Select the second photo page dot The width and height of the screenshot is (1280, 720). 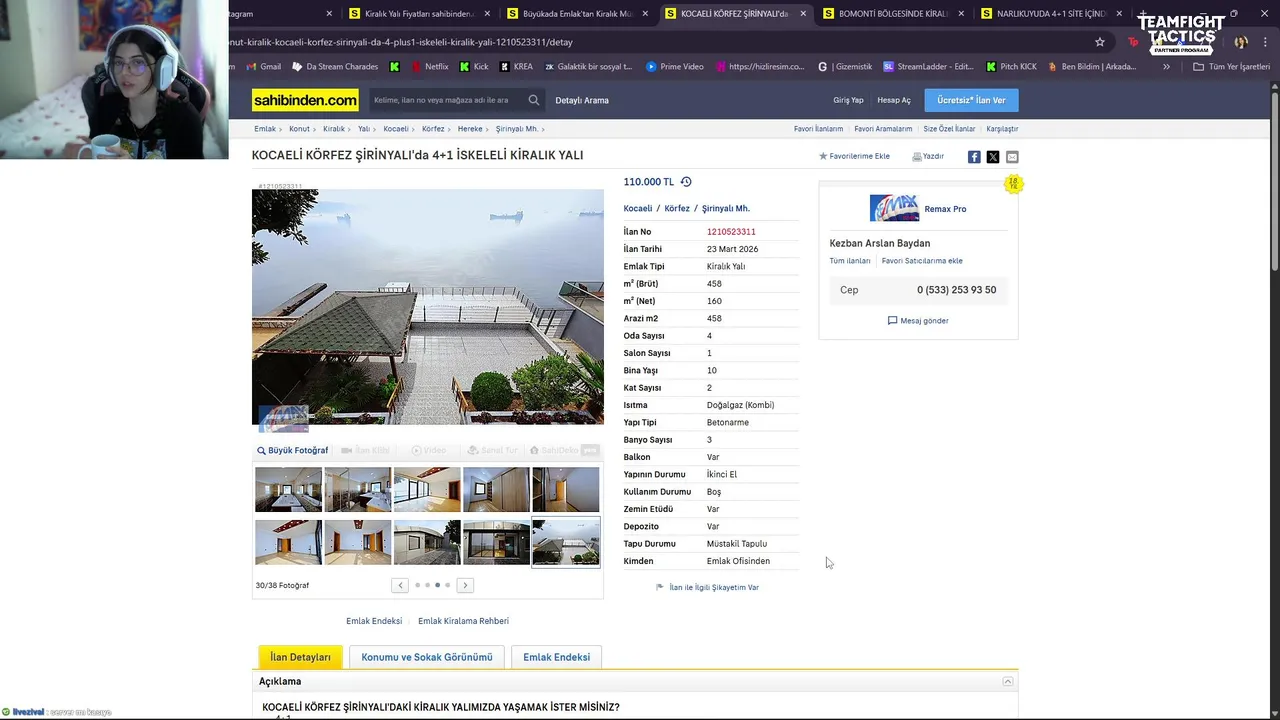427,585
